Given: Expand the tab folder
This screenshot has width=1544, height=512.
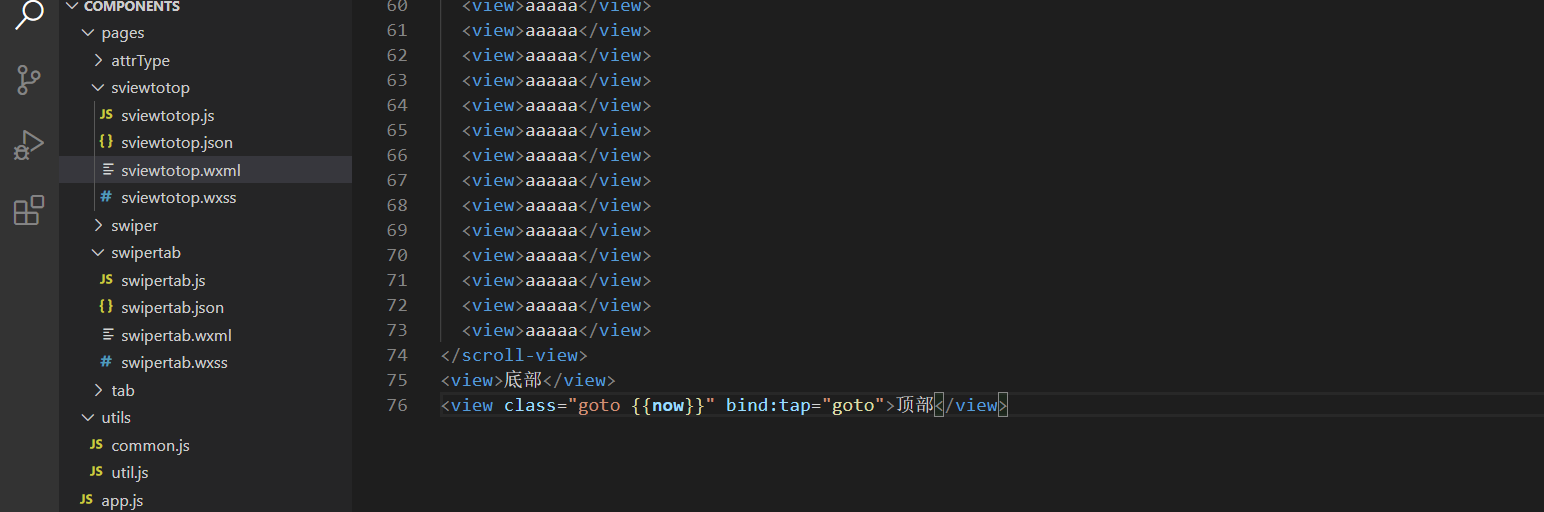Looking at the screenshot, I should pos(122,390).
